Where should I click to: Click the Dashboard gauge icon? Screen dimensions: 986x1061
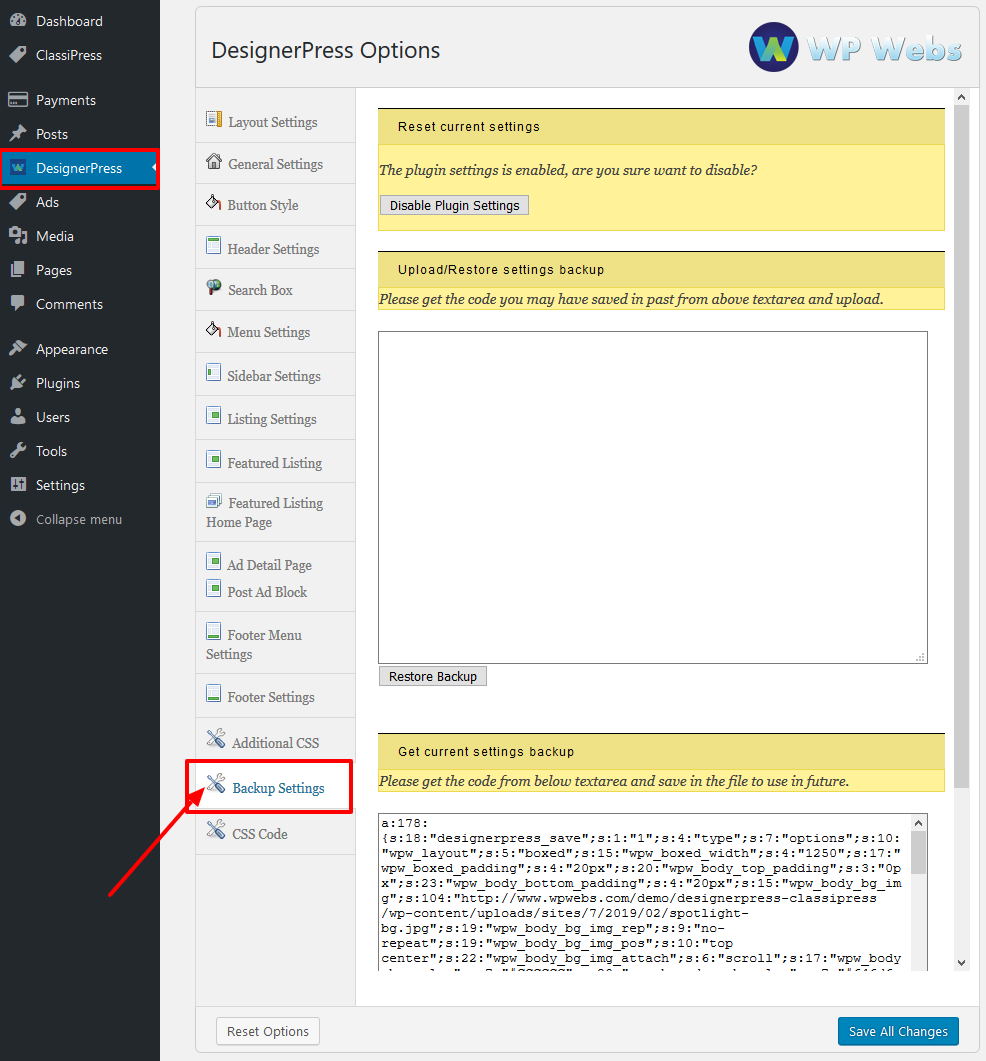(x=18, y=20)
